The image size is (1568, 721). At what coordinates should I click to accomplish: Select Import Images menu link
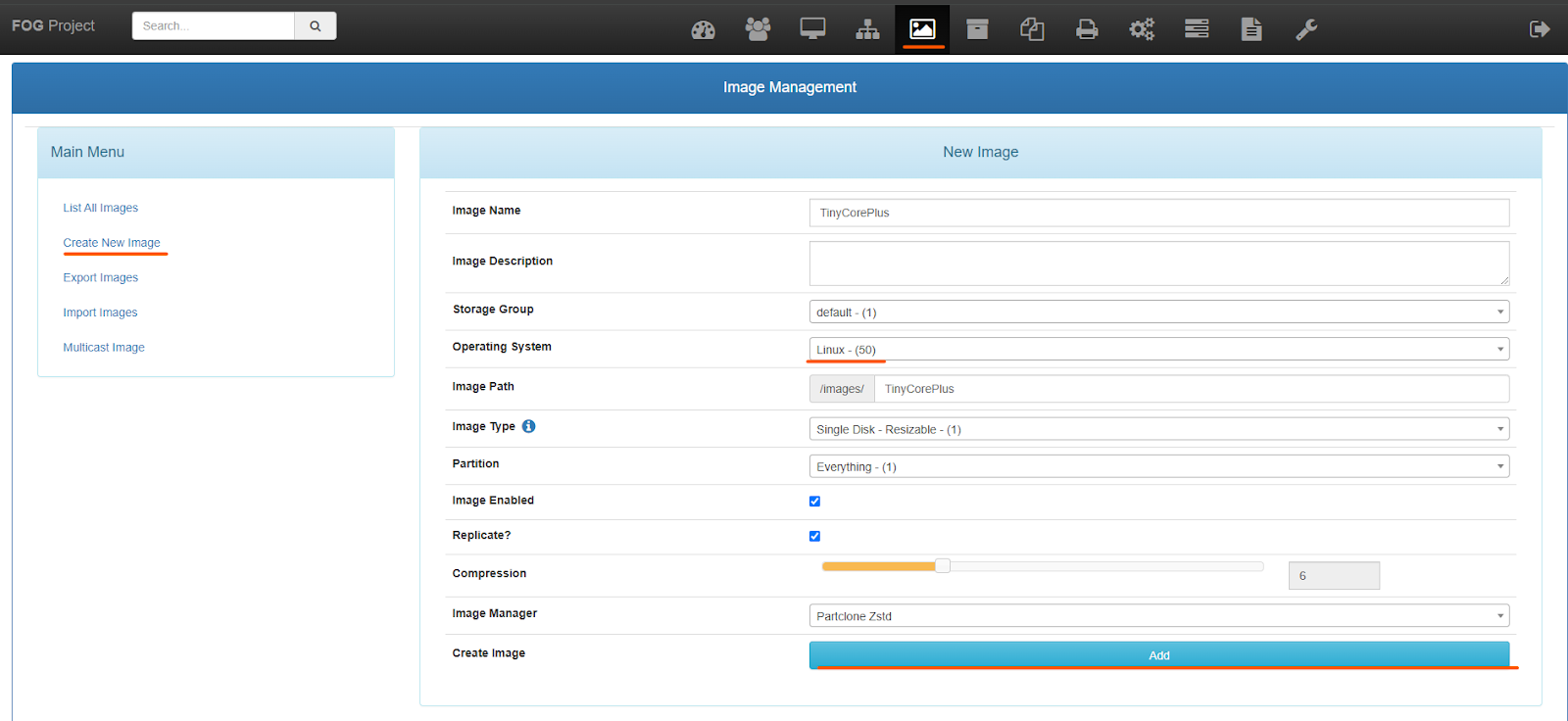(100, 312)
